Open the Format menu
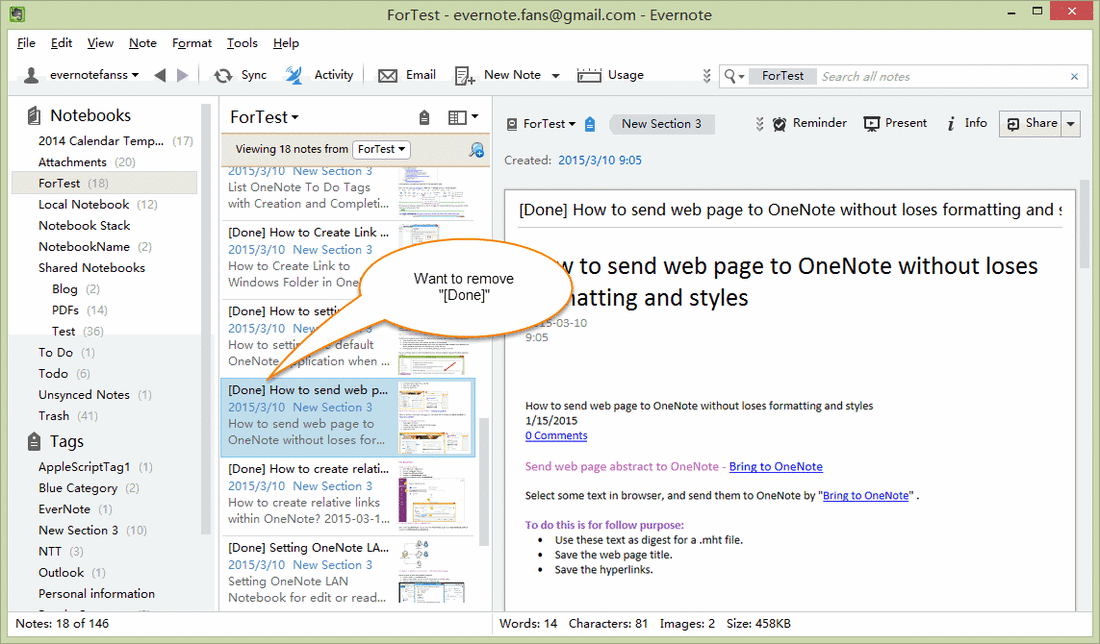The image size is (1100, 644). pyautogui.click(x=192, y=43)
